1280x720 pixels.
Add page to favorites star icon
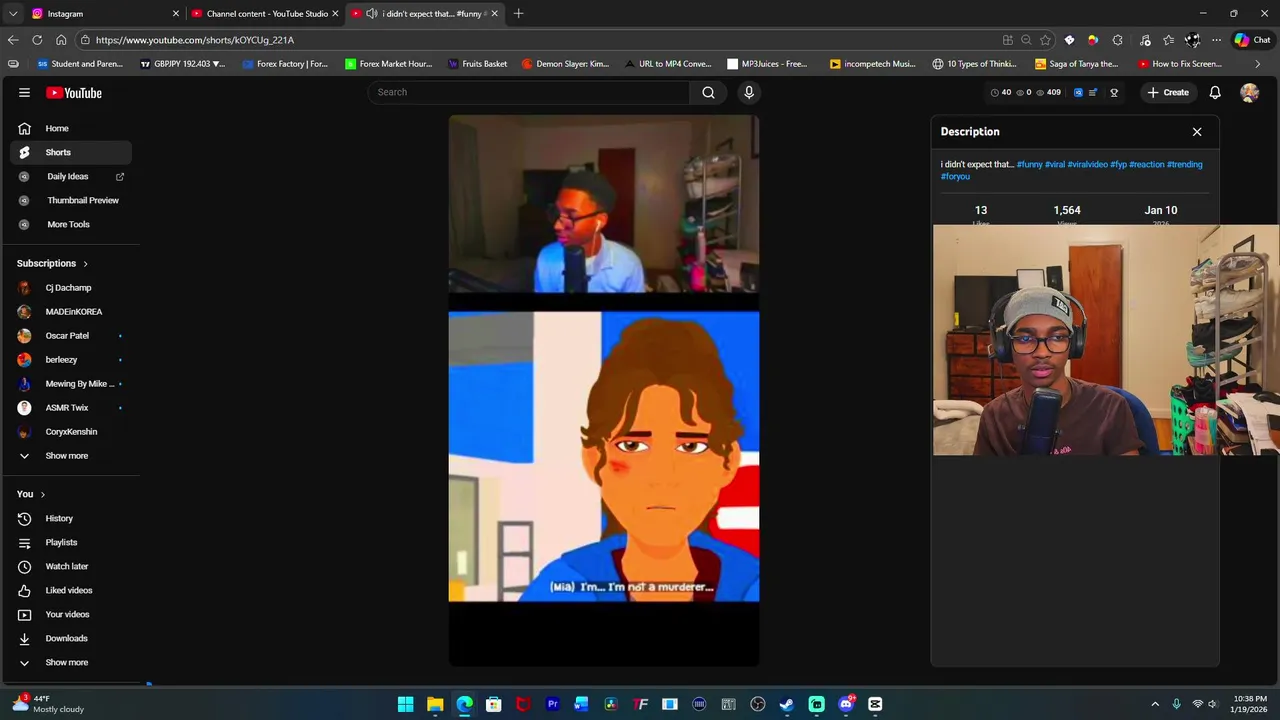(x=1045, y=40)
